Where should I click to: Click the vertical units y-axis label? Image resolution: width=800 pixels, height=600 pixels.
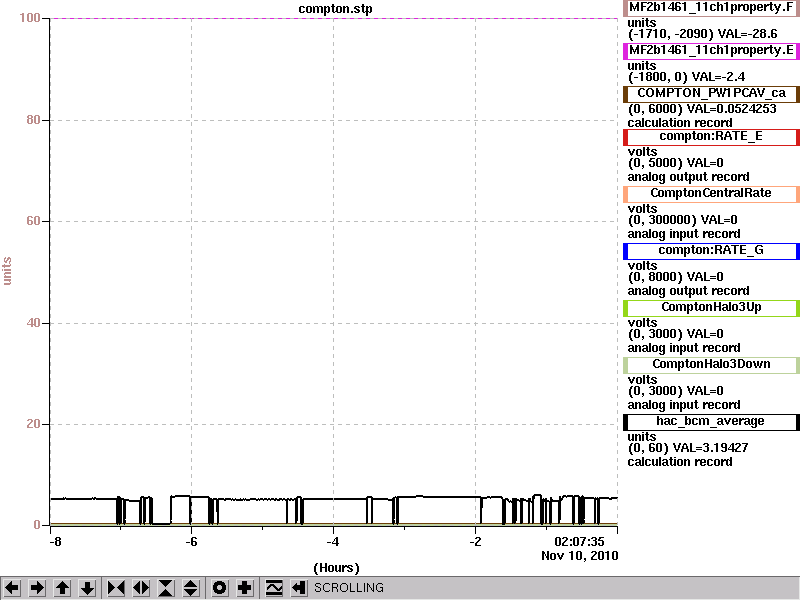click(7, 271)
